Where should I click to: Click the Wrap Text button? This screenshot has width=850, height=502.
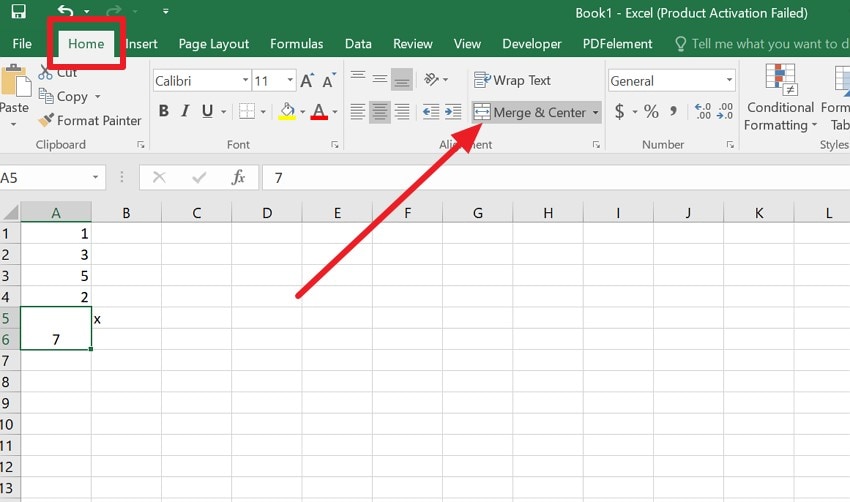click(512, 80)
